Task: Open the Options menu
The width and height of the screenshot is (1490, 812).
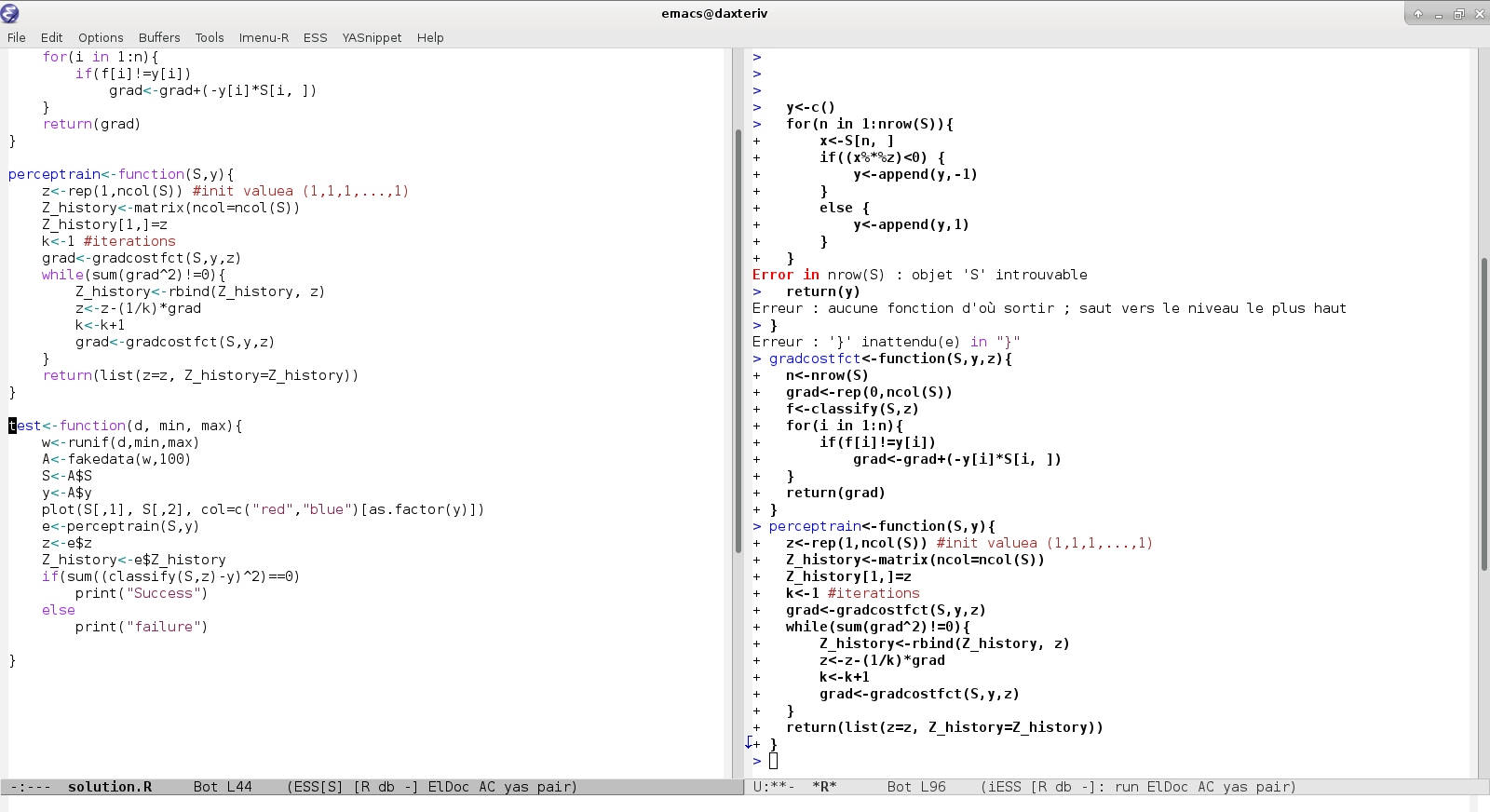Action: [101, 37]
